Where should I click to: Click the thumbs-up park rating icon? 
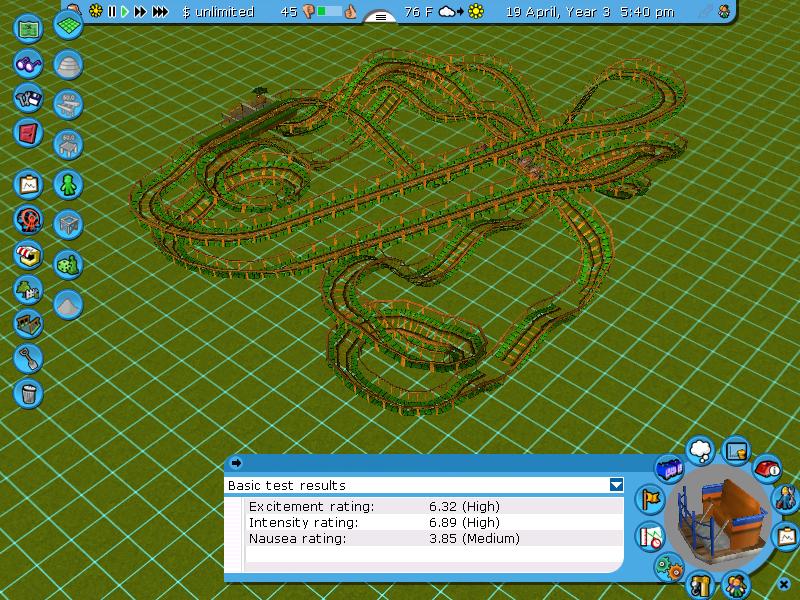[350, 12]
